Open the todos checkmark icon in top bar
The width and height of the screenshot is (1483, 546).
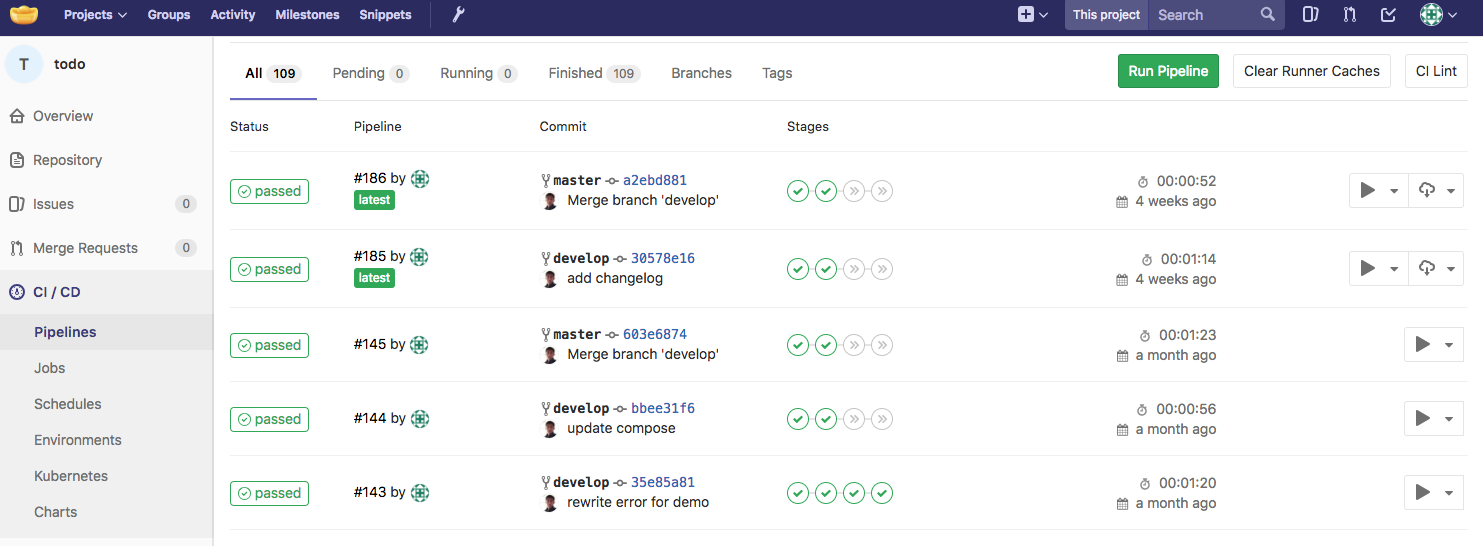[x=1388, y=15]
